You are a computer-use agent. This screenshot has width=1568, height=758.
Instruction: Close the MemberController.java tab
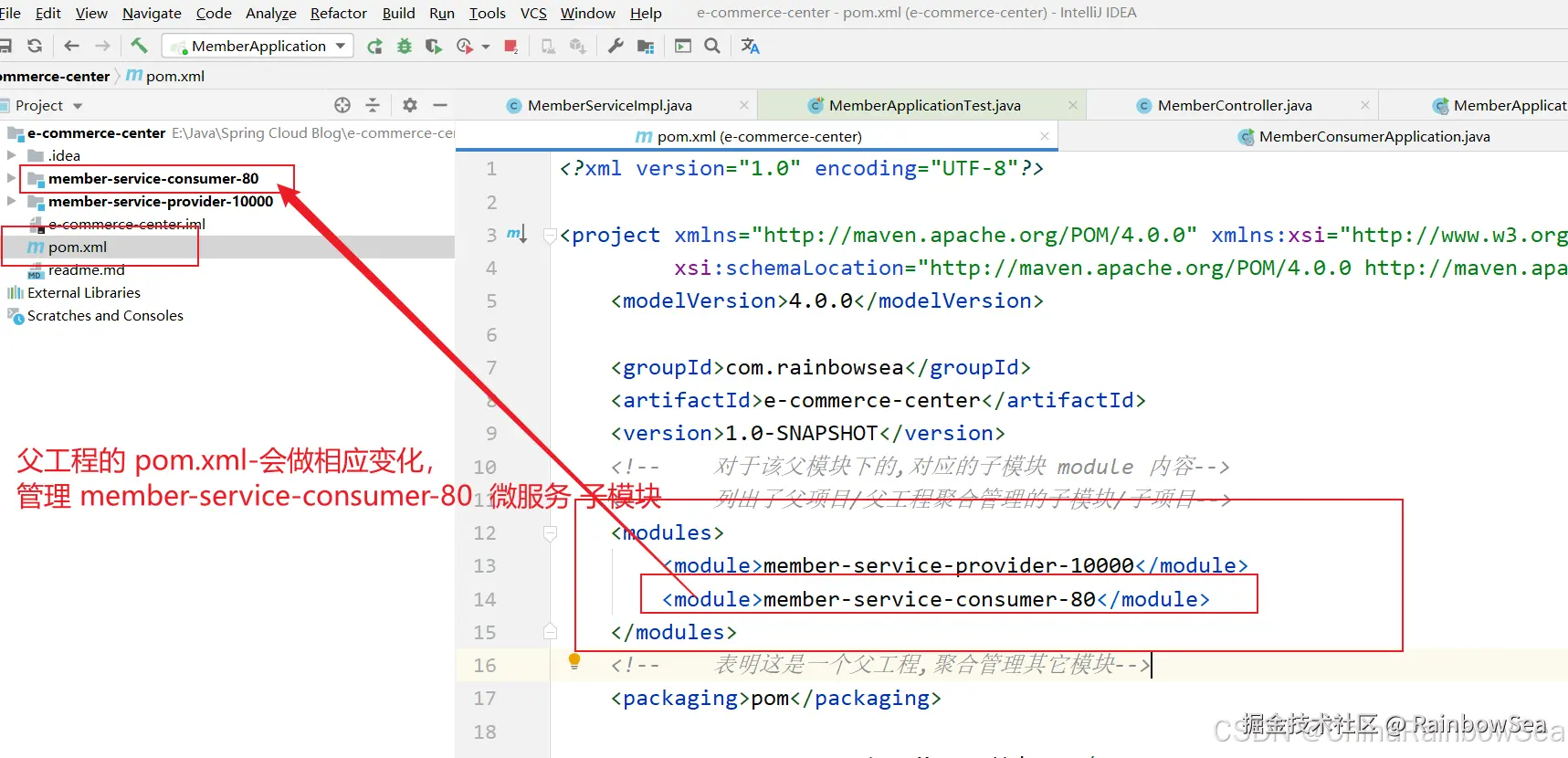click(1364, 105)
